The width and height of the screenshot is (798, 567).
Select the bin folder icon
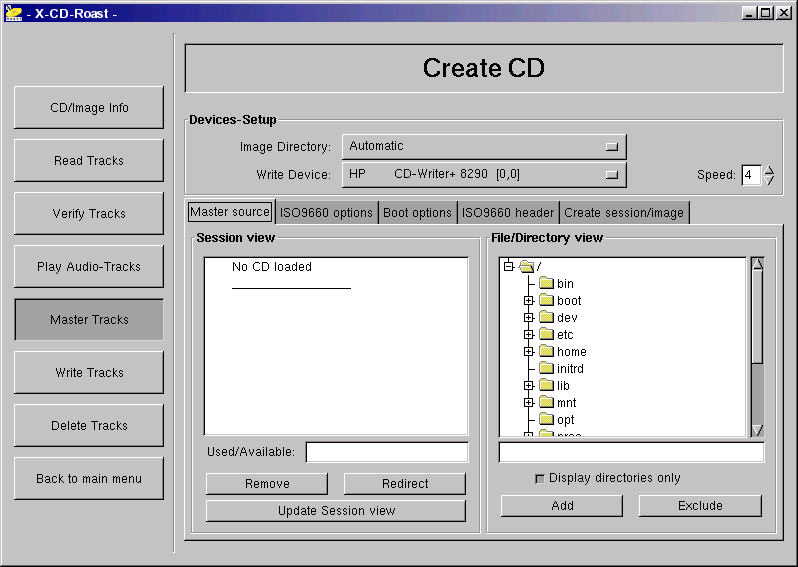(x=546, y=283)
